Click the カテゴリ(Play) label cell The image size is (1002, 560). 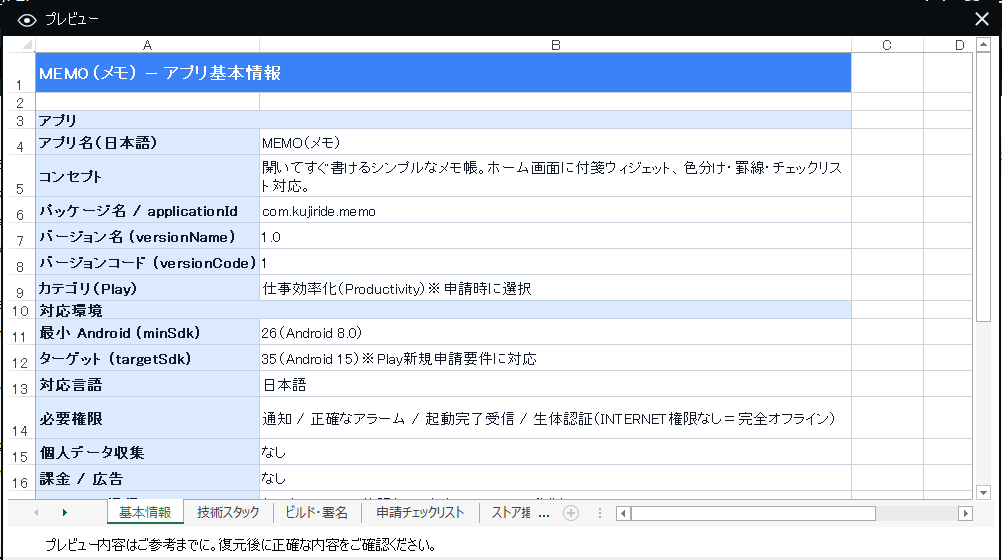[147, 288]
